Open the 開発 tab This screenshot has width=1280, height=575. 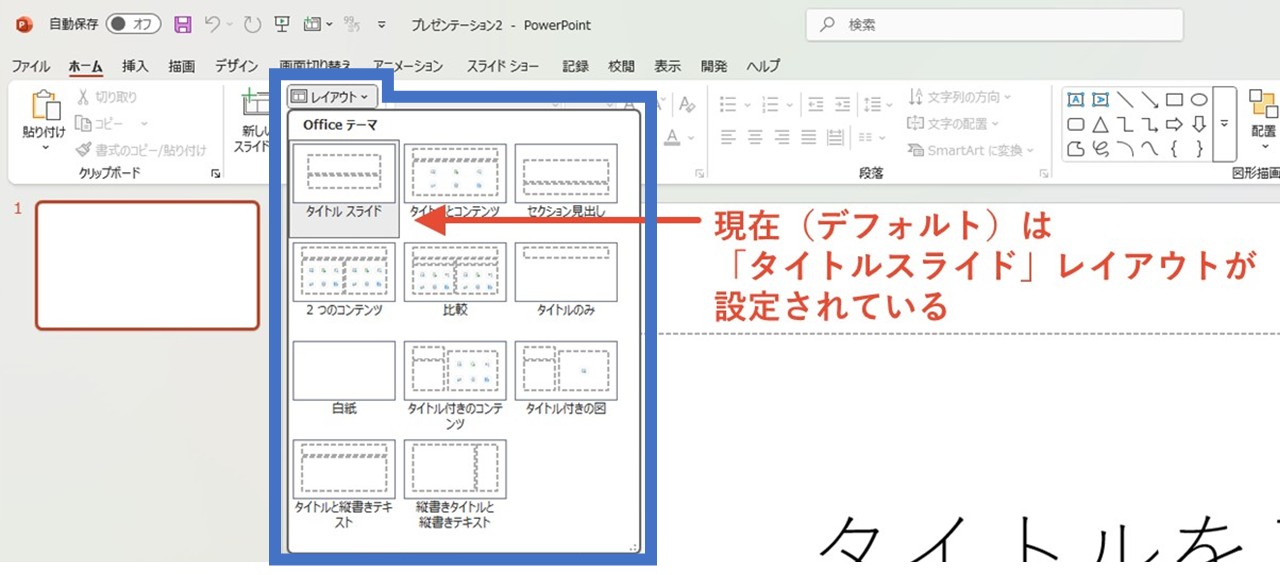point(714,66)
